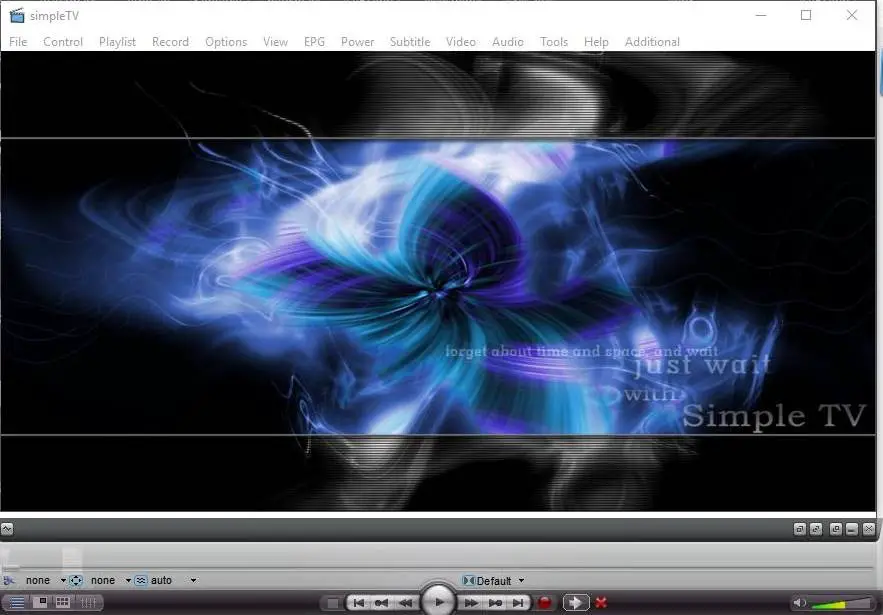Open the Video menu

tap(461, 42)
